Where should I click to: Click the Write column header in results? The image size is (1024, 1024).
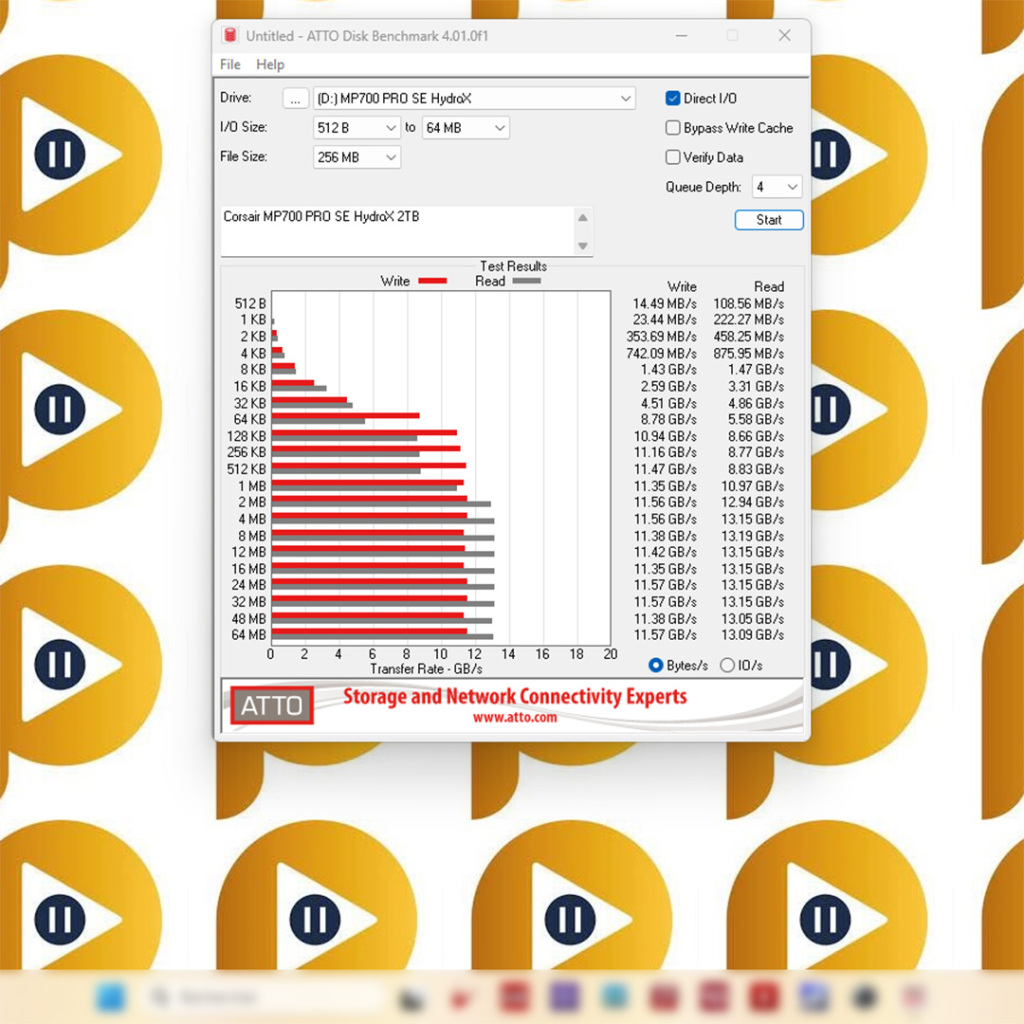click(682, 287)
